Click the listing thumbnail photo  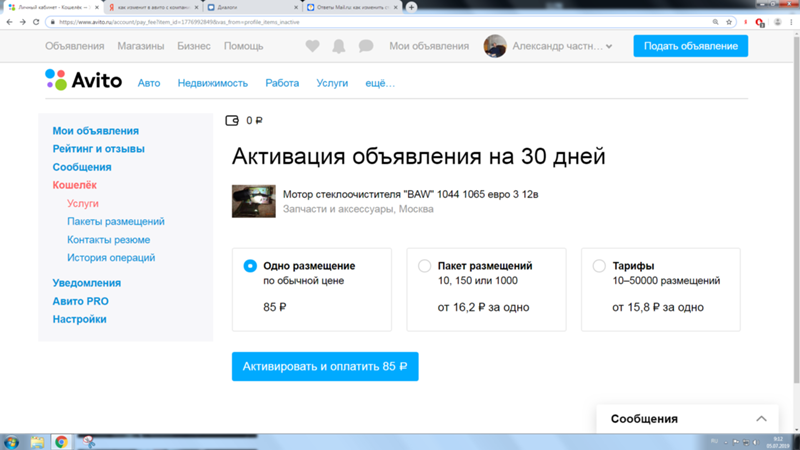click(254, 201)
